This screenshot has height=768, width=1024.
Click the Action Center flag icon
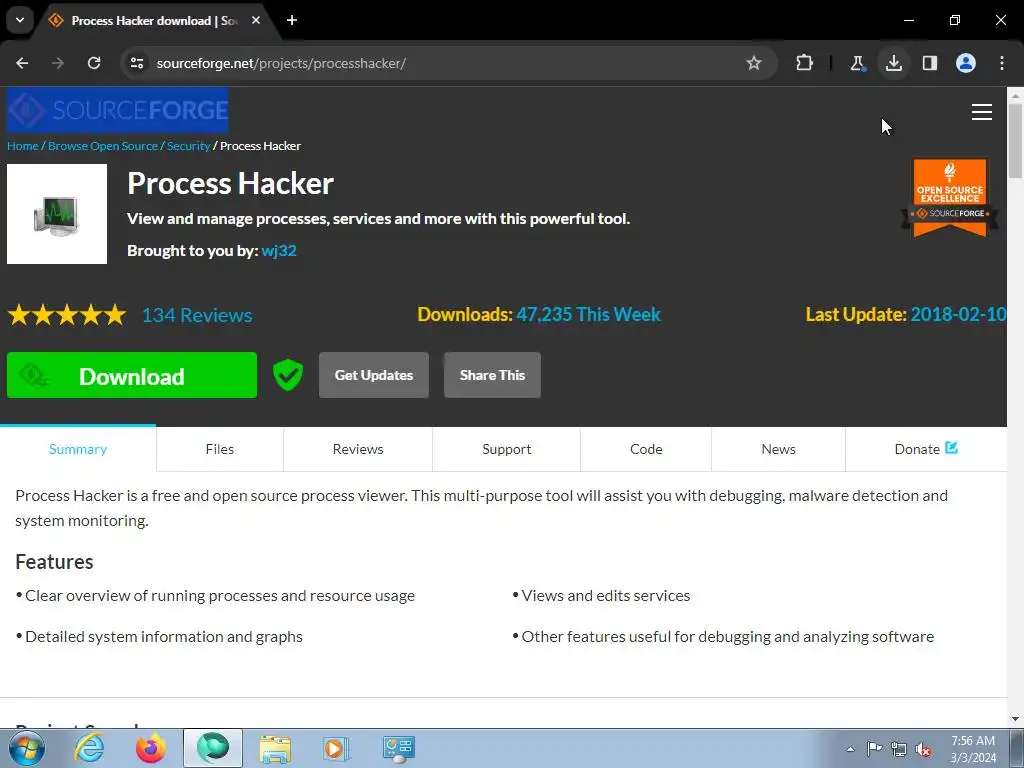pyautogui.click(x=874, y=748)
